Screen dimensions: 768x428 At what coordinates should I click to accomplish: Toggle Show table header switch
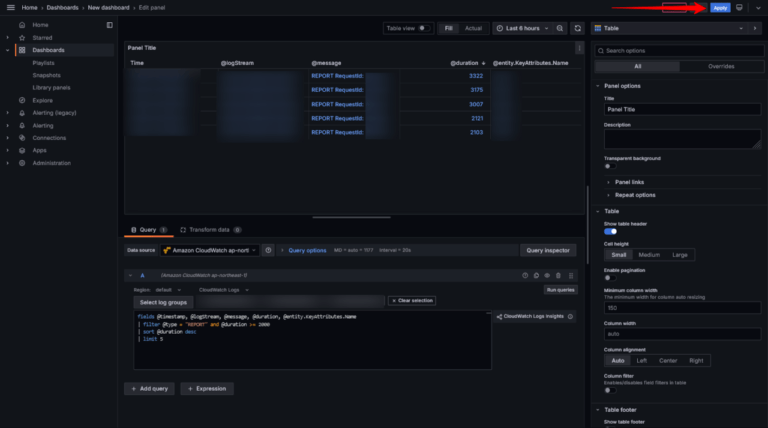click(x=610, y=232)
